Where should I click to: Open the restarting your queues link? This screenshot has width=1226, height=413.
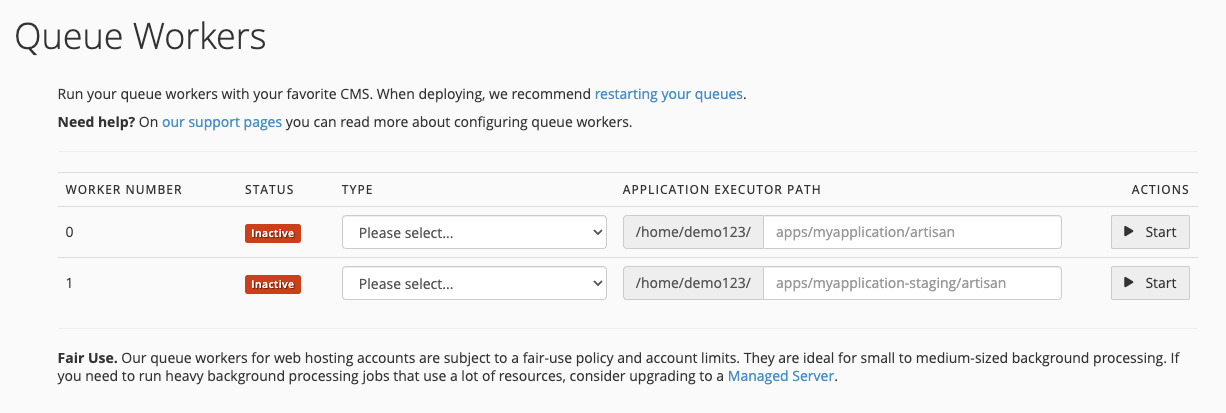(668, 94)
